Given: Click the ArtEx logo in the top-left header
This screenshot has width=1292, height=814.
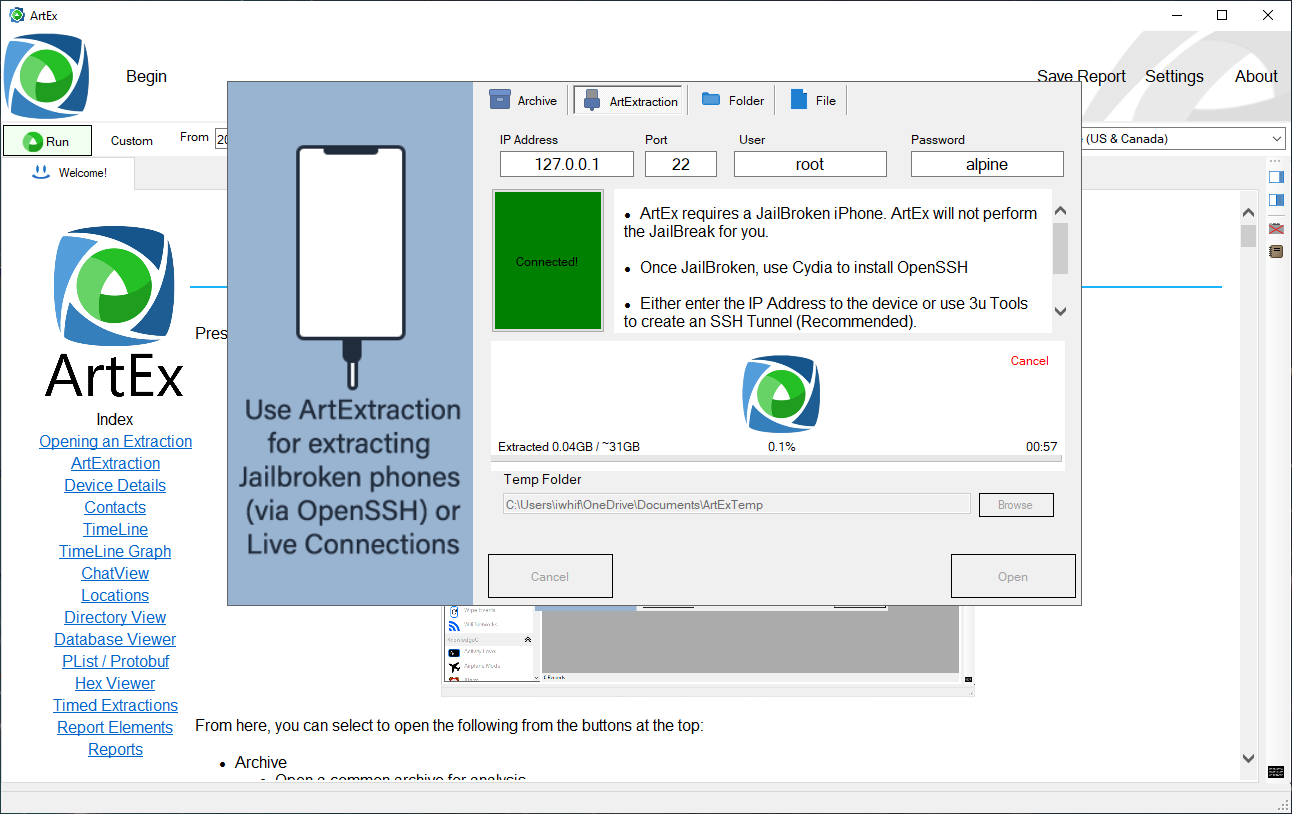Looking at the screenshot, I should [x=46, y=76].
